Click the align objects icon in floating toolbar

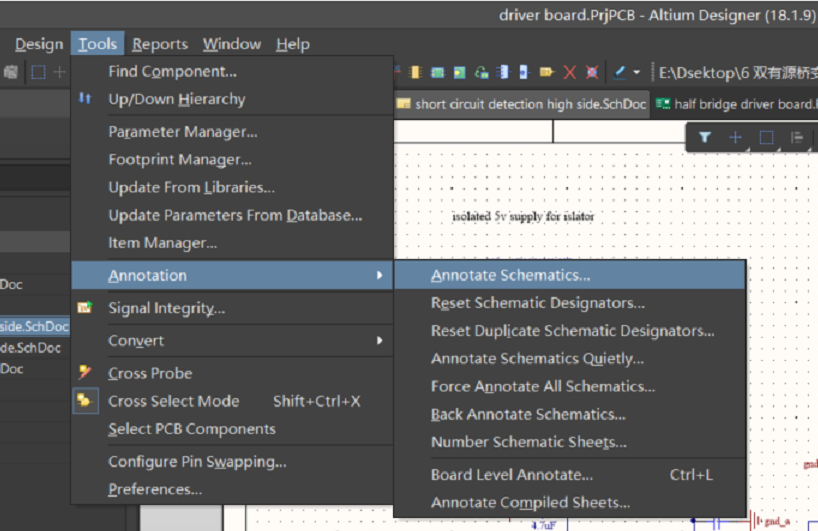(x=797, y=138)
